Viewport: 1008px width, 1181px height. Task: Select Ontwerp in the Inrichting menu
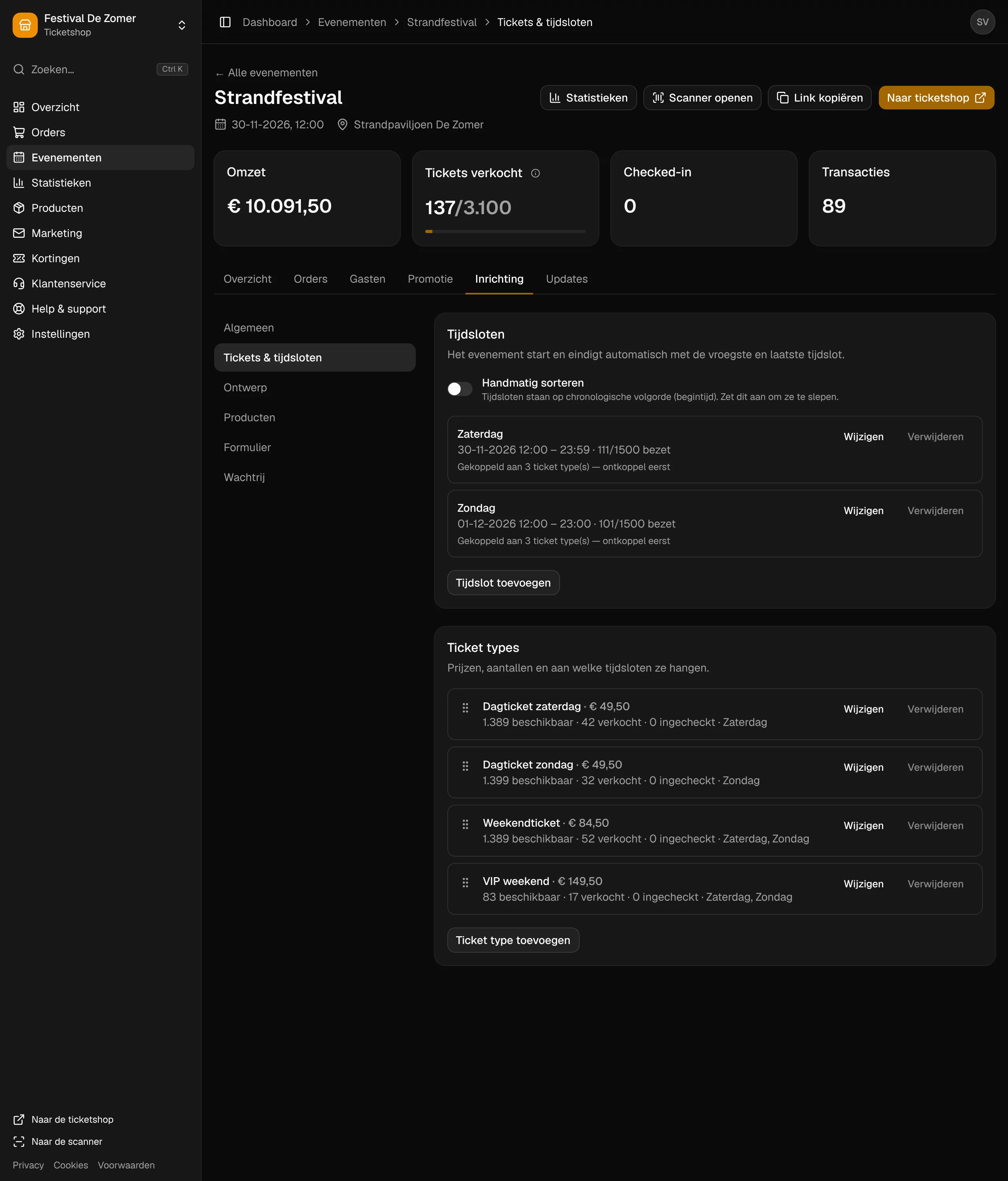tap(315, 388)
